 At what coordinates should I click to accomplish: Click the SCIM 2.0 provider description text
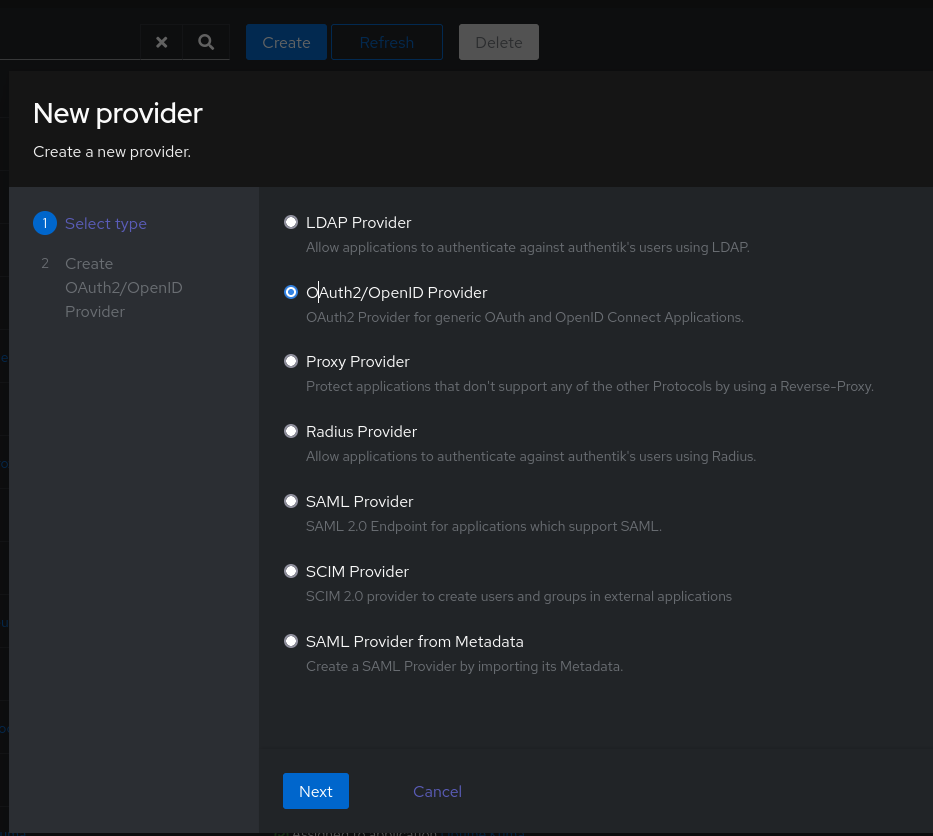point(519,596)
